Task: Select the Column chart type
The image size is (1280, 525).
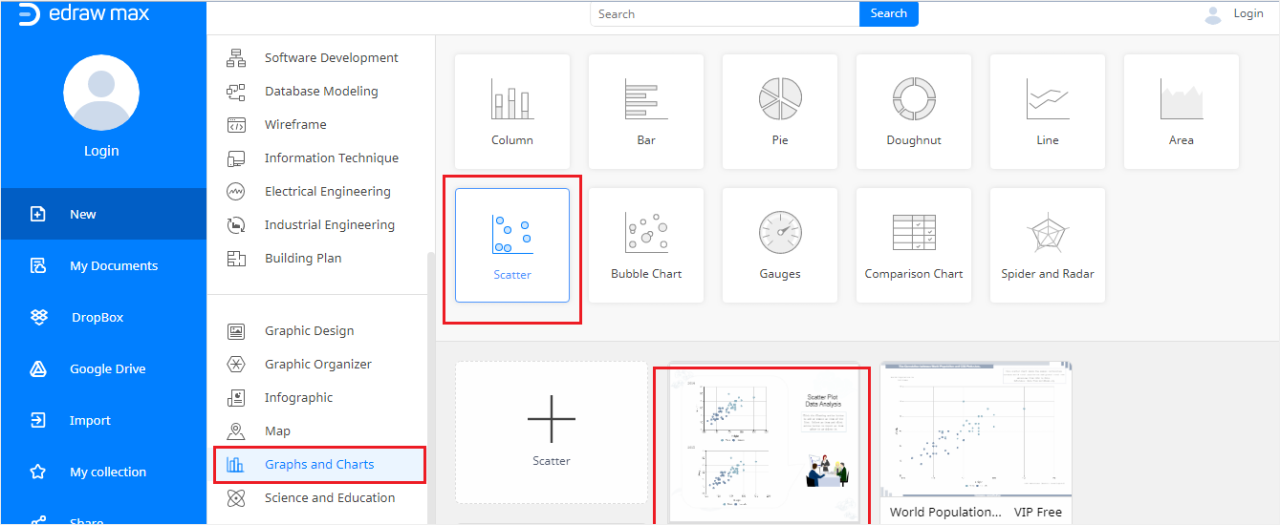Action: (512, 111)
